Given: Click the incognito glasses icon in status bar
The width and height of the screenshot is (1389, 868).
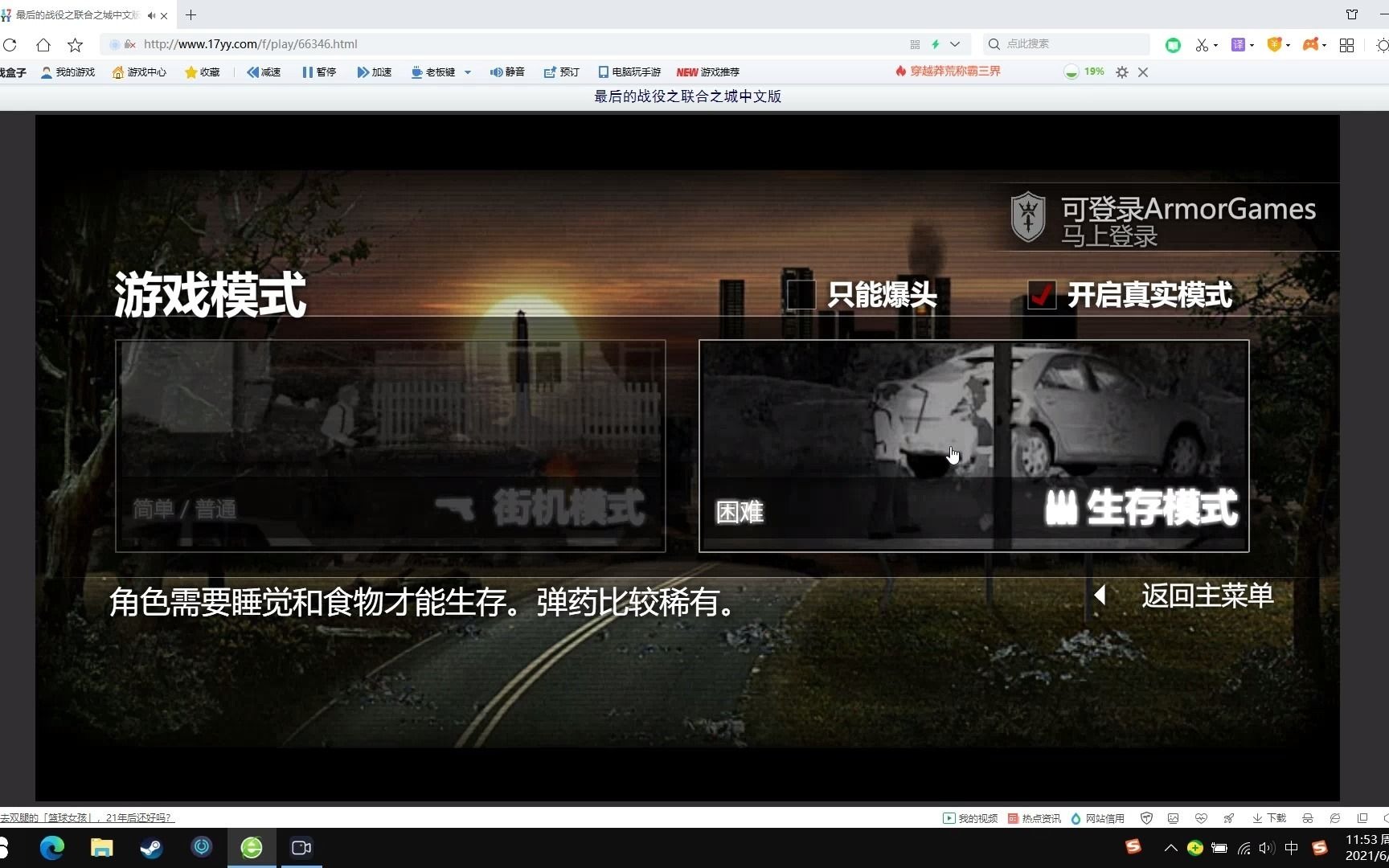Looking at the screenshot, I should [x=1308, y=818].
